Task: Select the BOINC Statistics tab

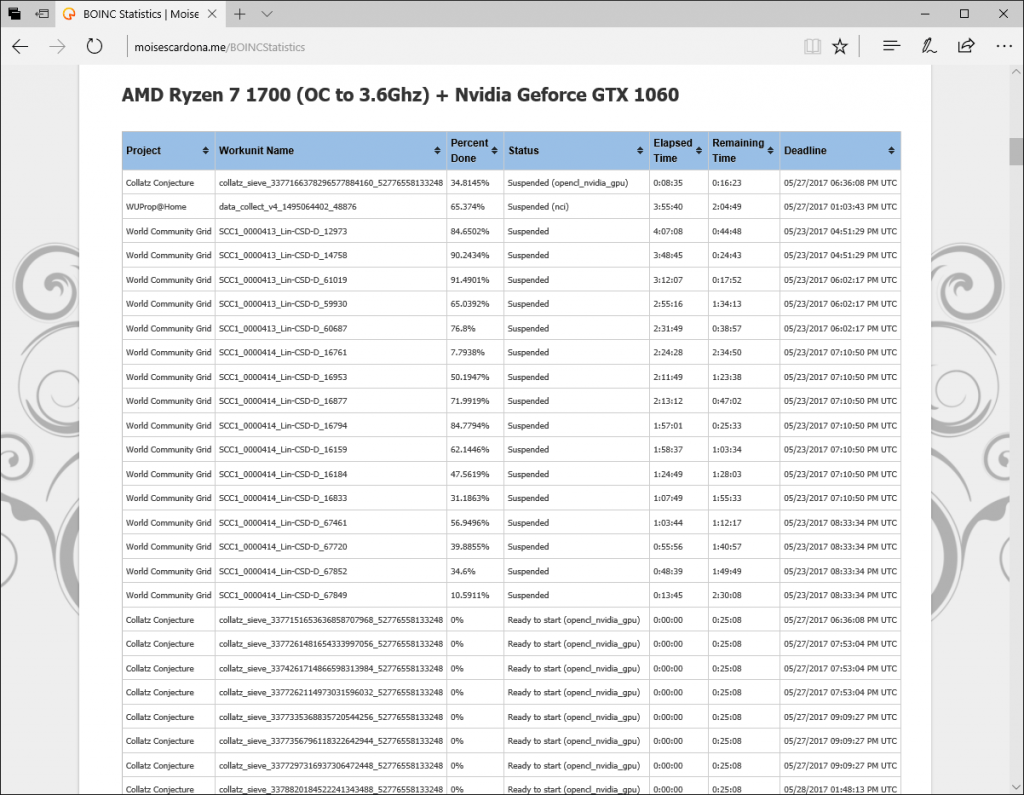Action: click(140, 14)
